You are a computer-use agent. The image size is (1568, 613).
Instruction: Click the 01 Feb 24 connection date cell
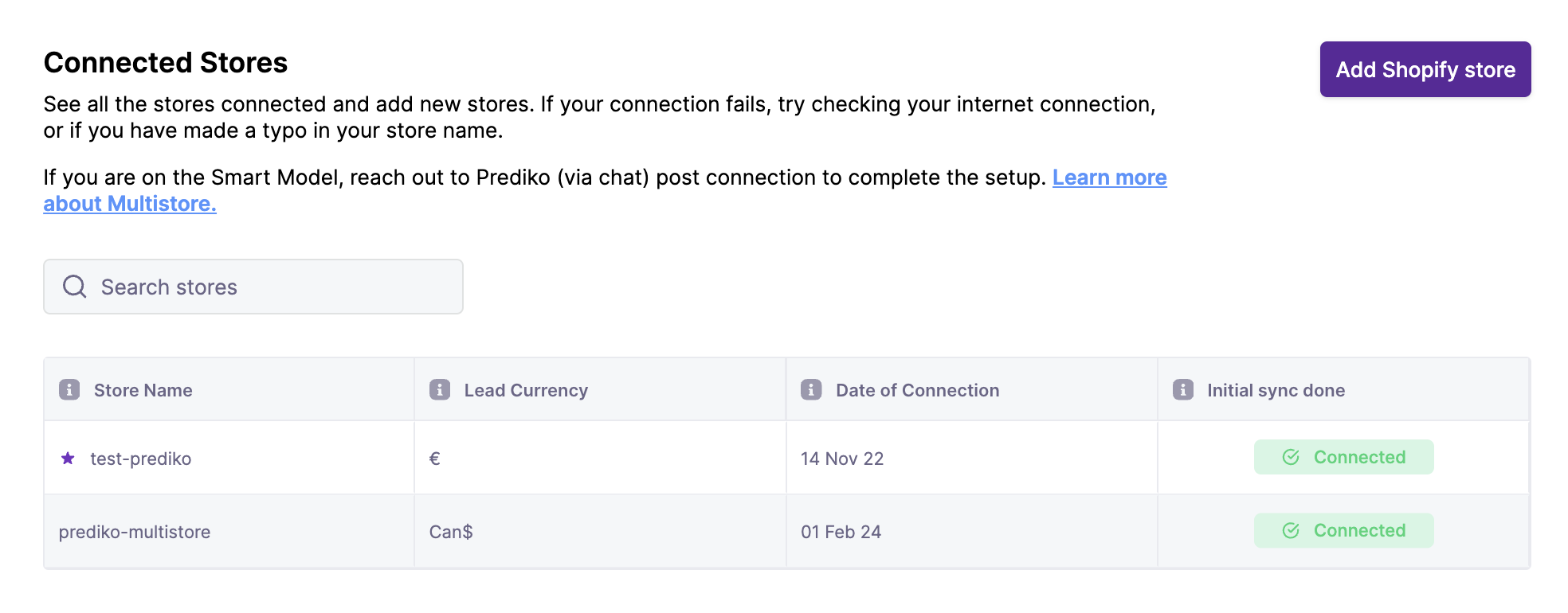pos(841,533)
